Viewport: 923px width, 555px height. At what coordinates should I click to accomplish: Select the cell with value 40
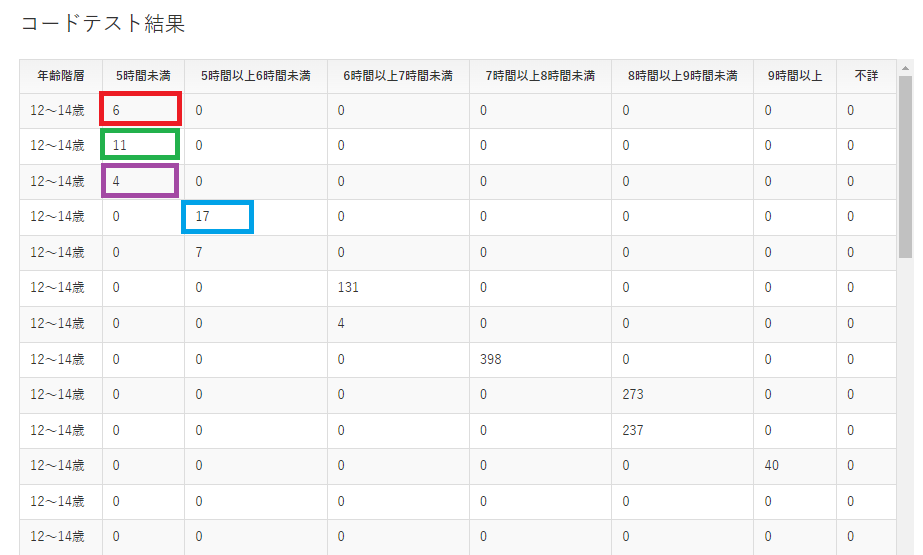pos(795,466)
